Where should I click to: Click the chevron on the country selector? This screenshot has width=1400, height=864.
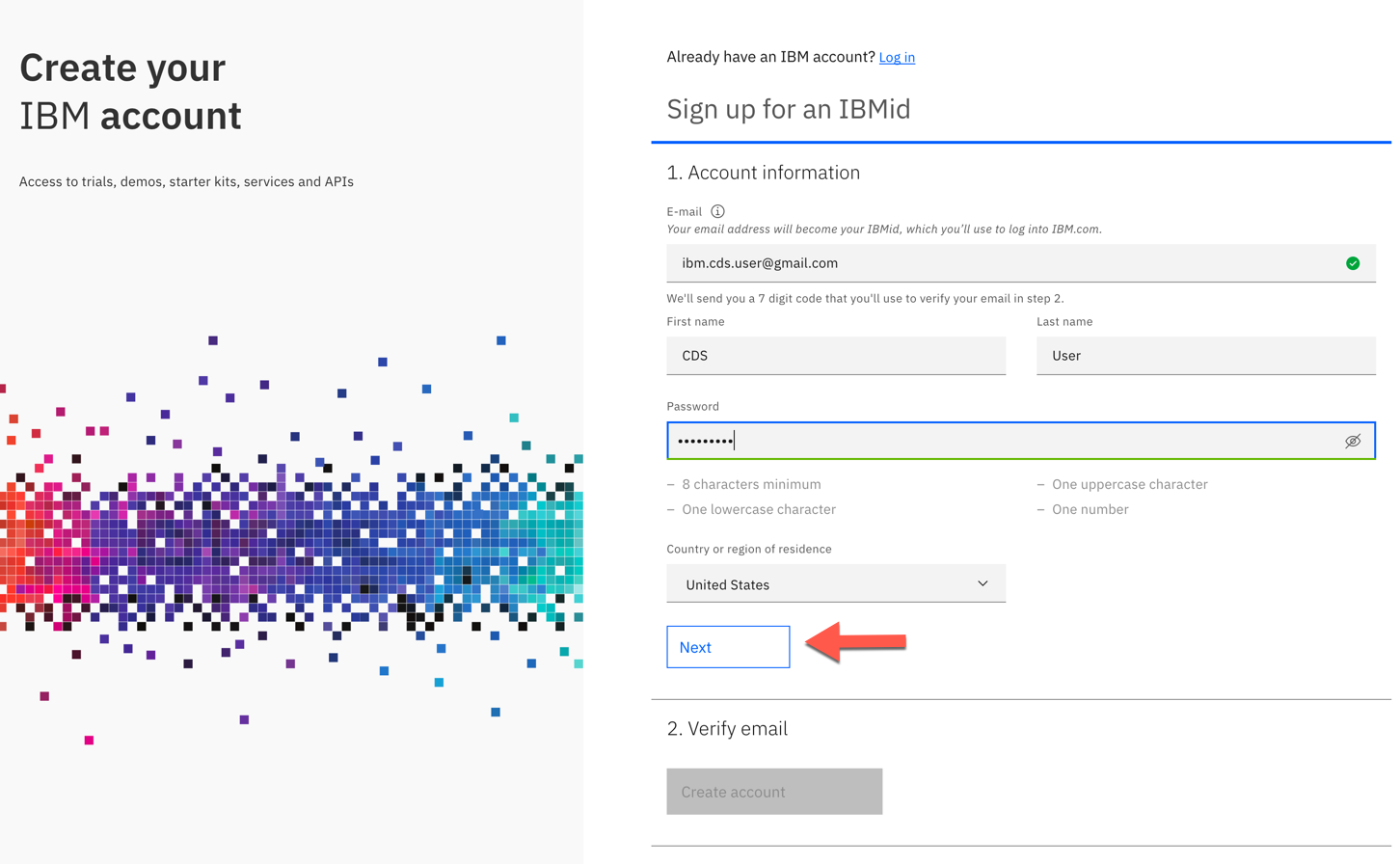click(x=983, y=583)
